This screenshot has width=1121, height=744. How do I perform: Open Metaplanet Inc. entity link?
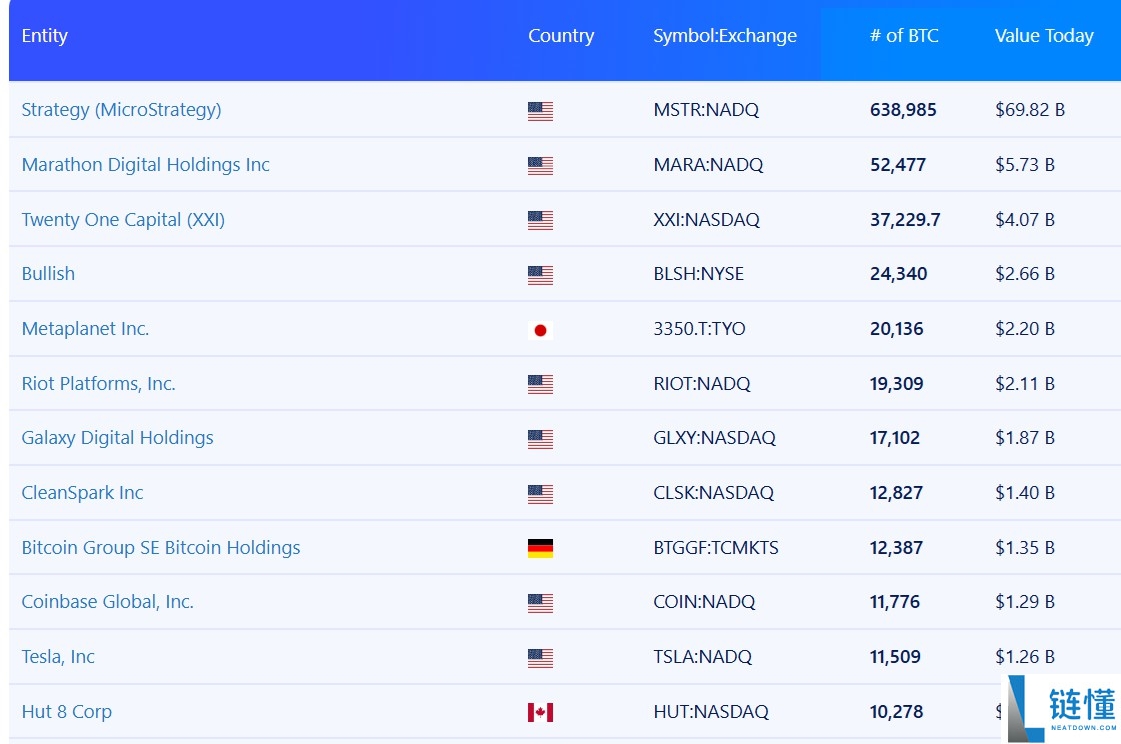(x=85, y=329)
